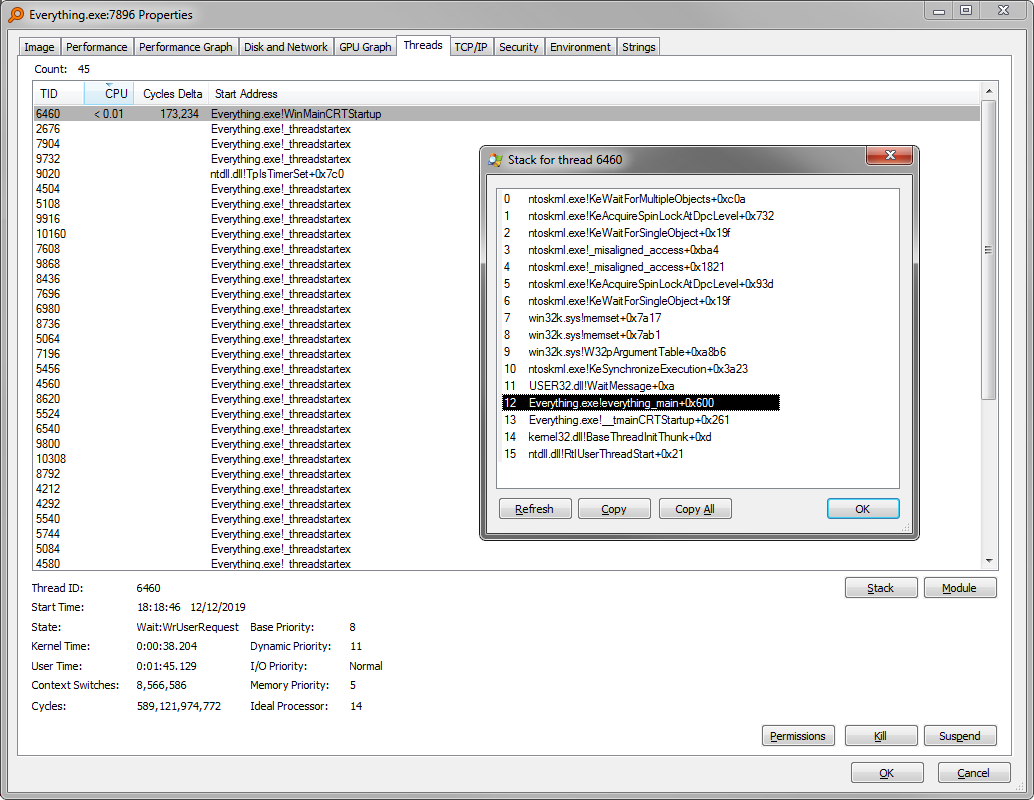Sort by Cycles Delta column header

click(x=171, y=94)
